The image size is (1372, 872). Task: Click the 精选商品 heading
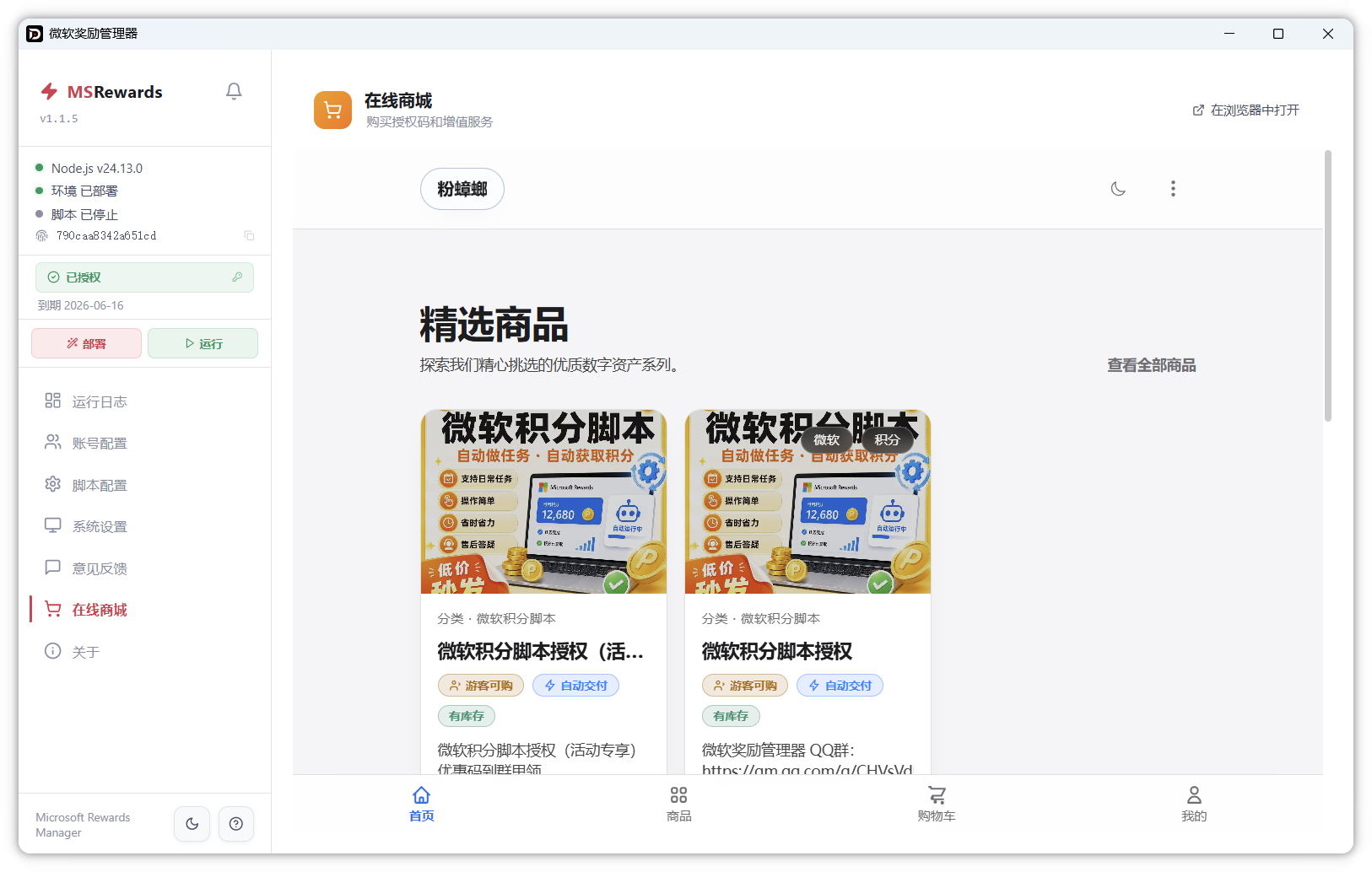[494, 325]
